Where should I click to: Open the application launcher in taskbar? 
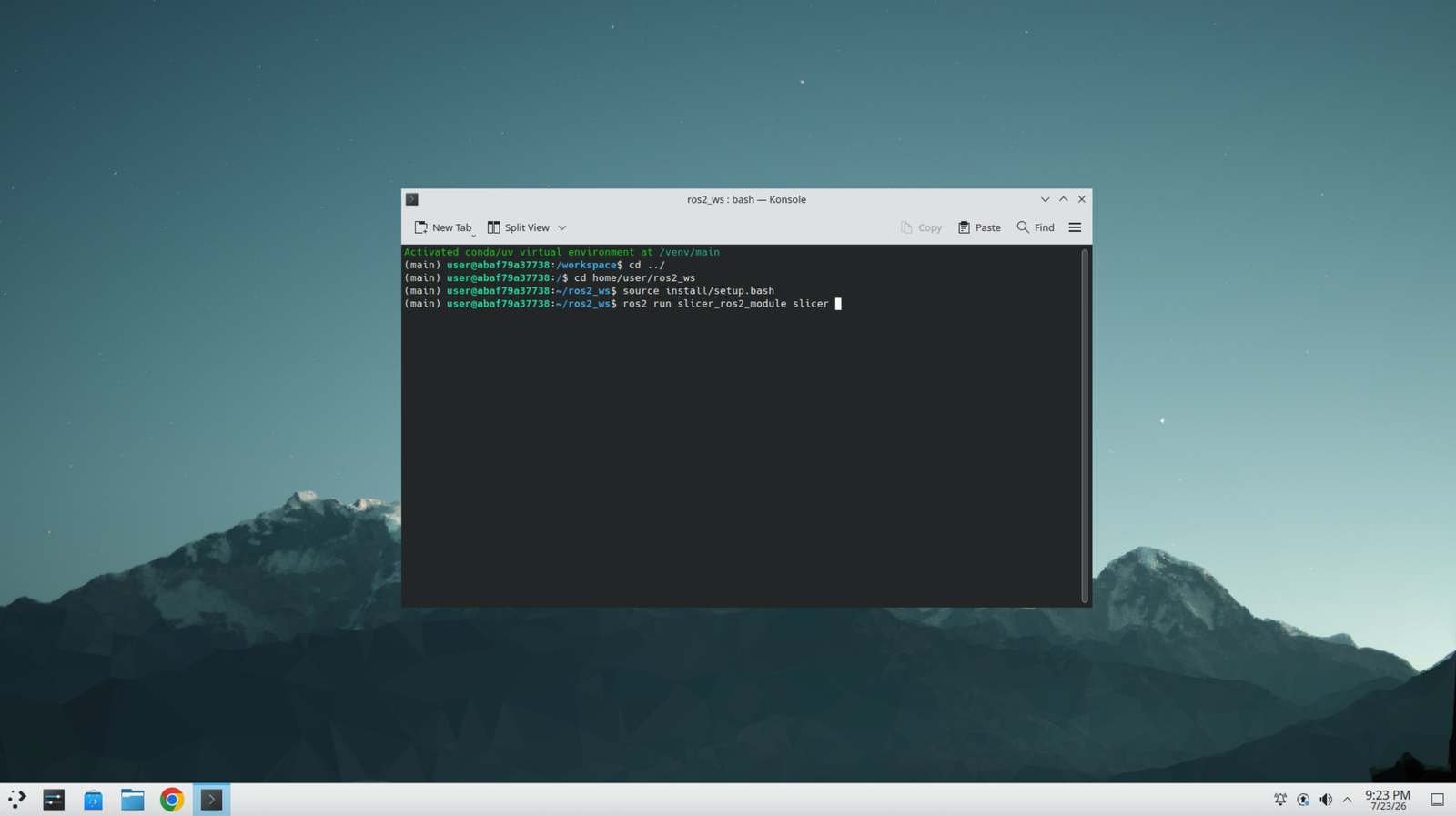point(17,800)
